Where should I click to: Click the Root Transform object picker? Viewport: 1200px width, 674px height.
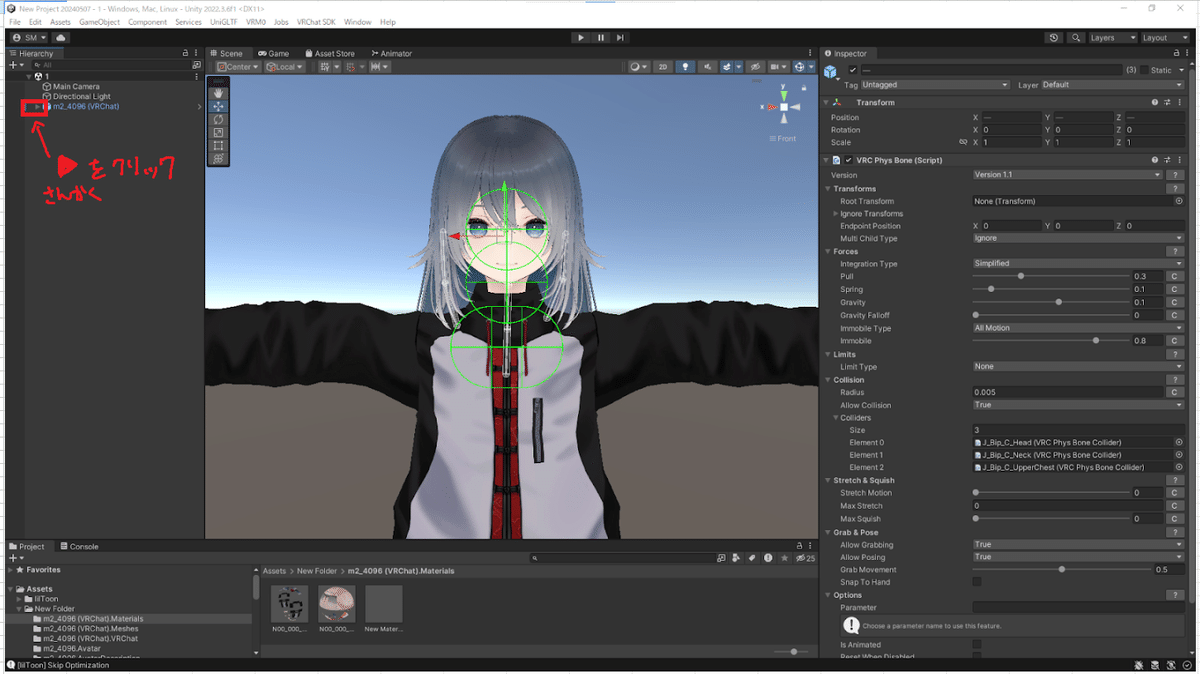1179,201
